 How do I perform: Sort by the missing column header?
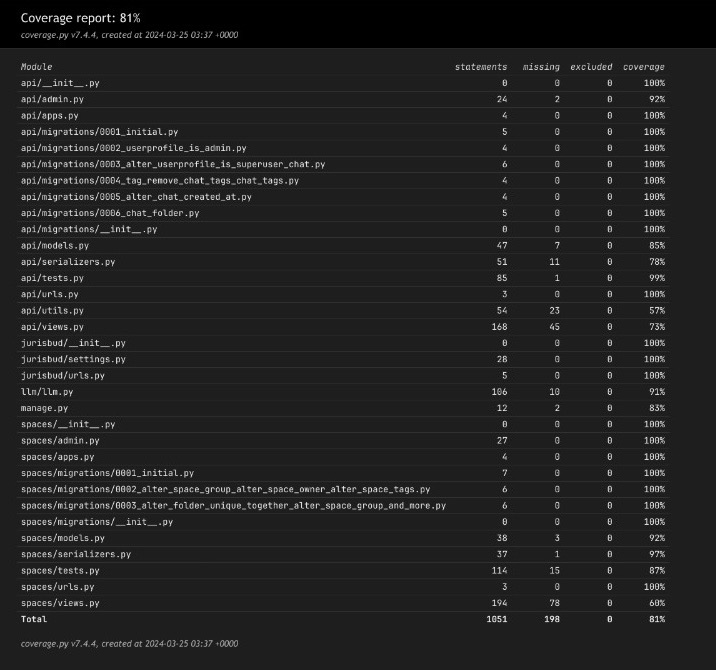point(542,67)
